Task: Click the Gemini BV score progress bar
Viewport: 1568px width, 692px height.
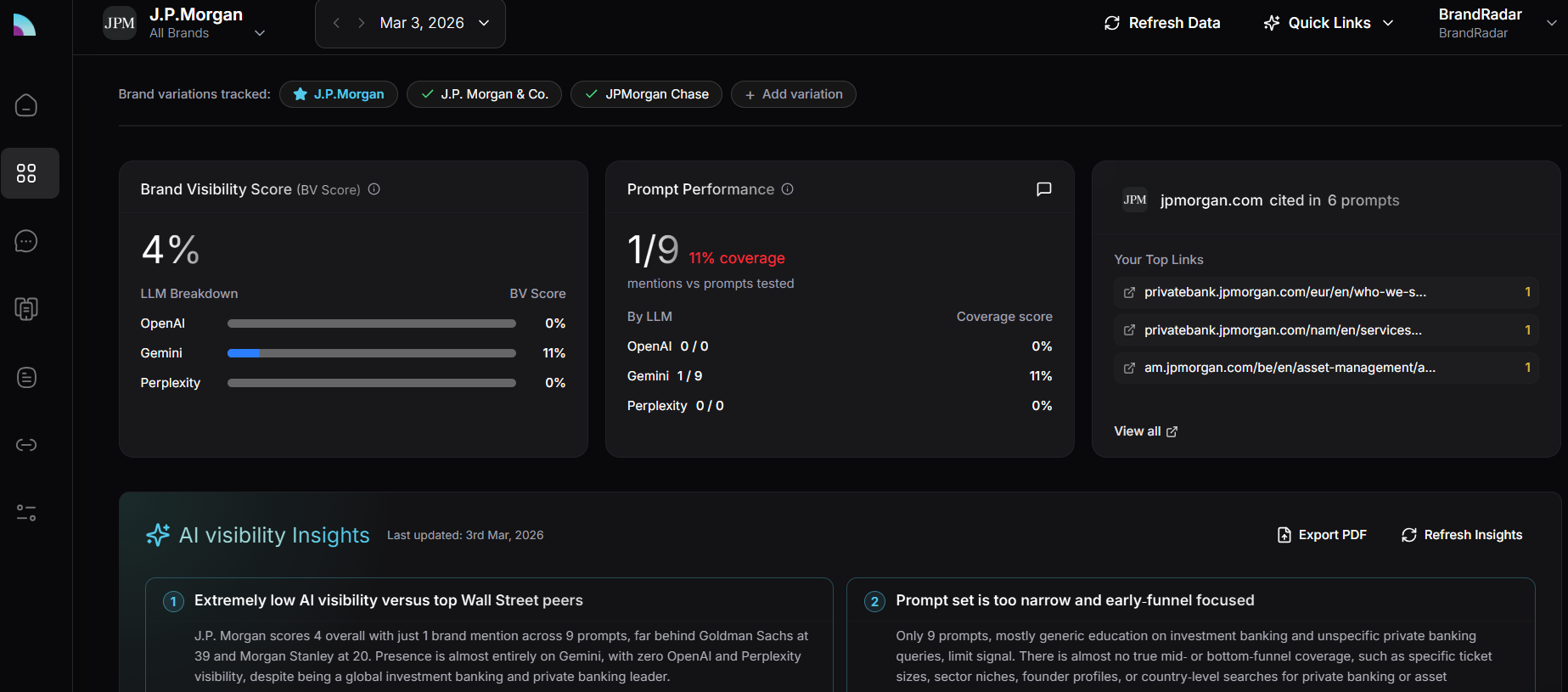Action: (x=372, y=353)
